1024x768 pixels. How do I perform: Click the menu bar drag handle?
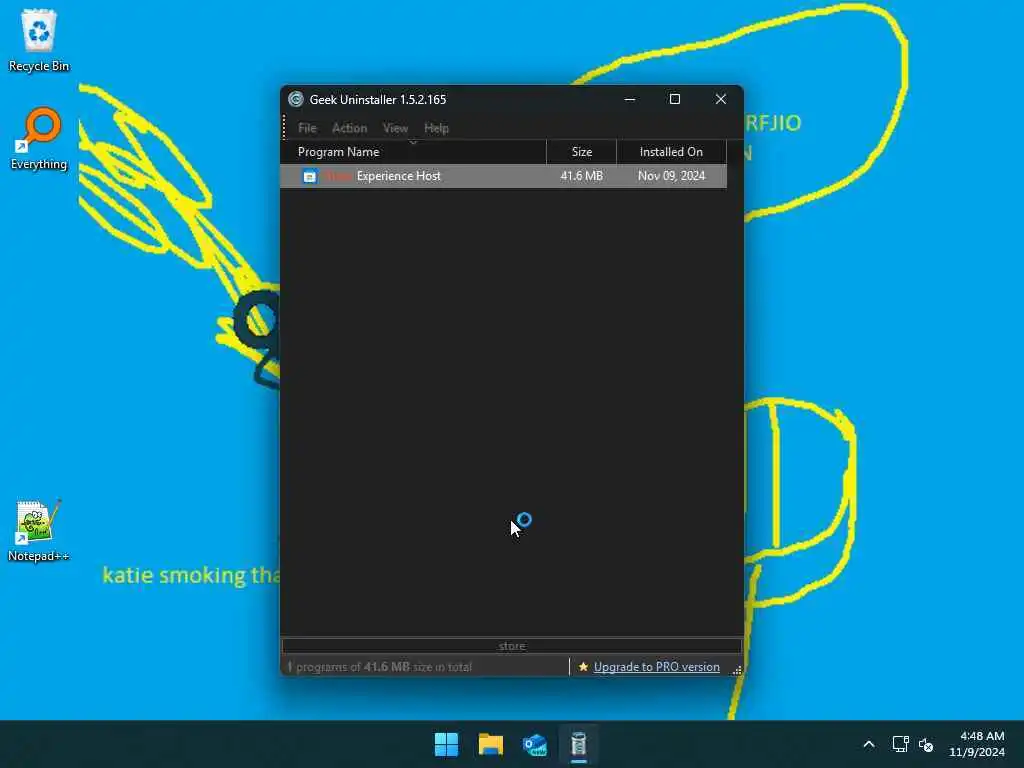pos(284,127)
